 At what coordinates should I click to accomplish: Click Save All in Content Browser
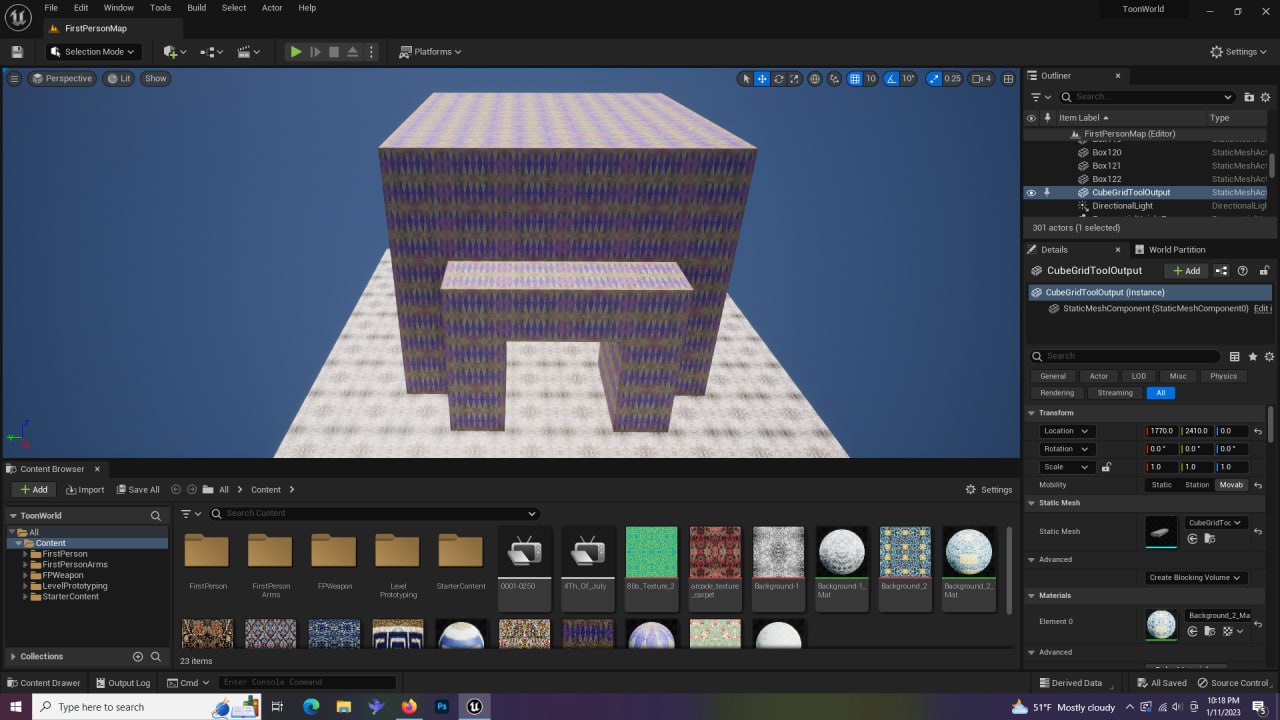coord(137,490)
